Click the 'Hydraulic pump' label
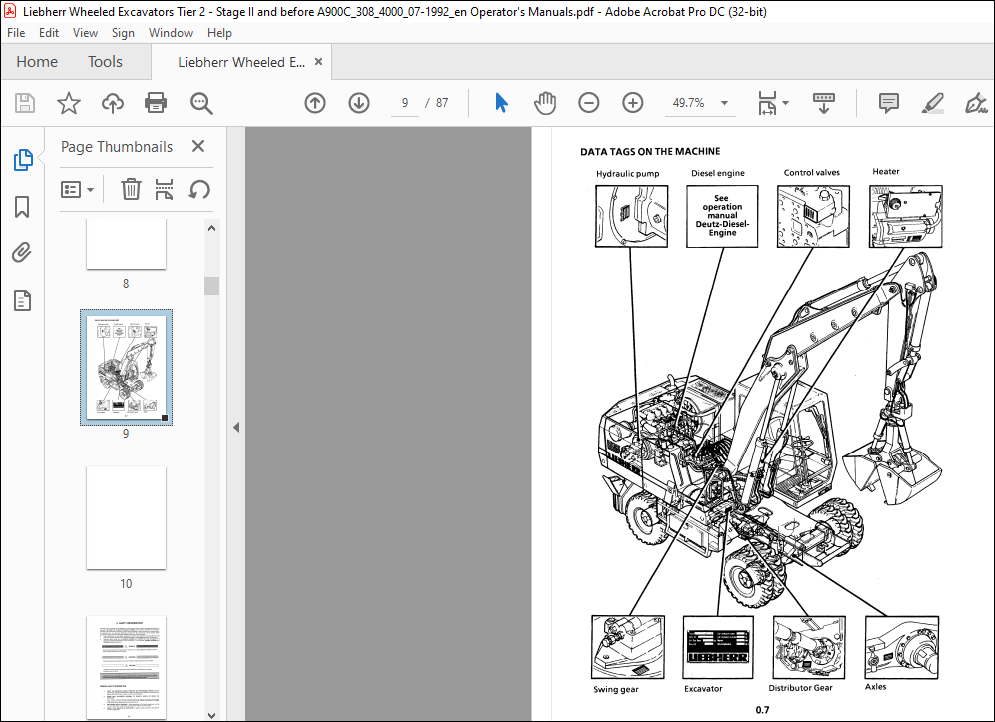 click(628, 174)
